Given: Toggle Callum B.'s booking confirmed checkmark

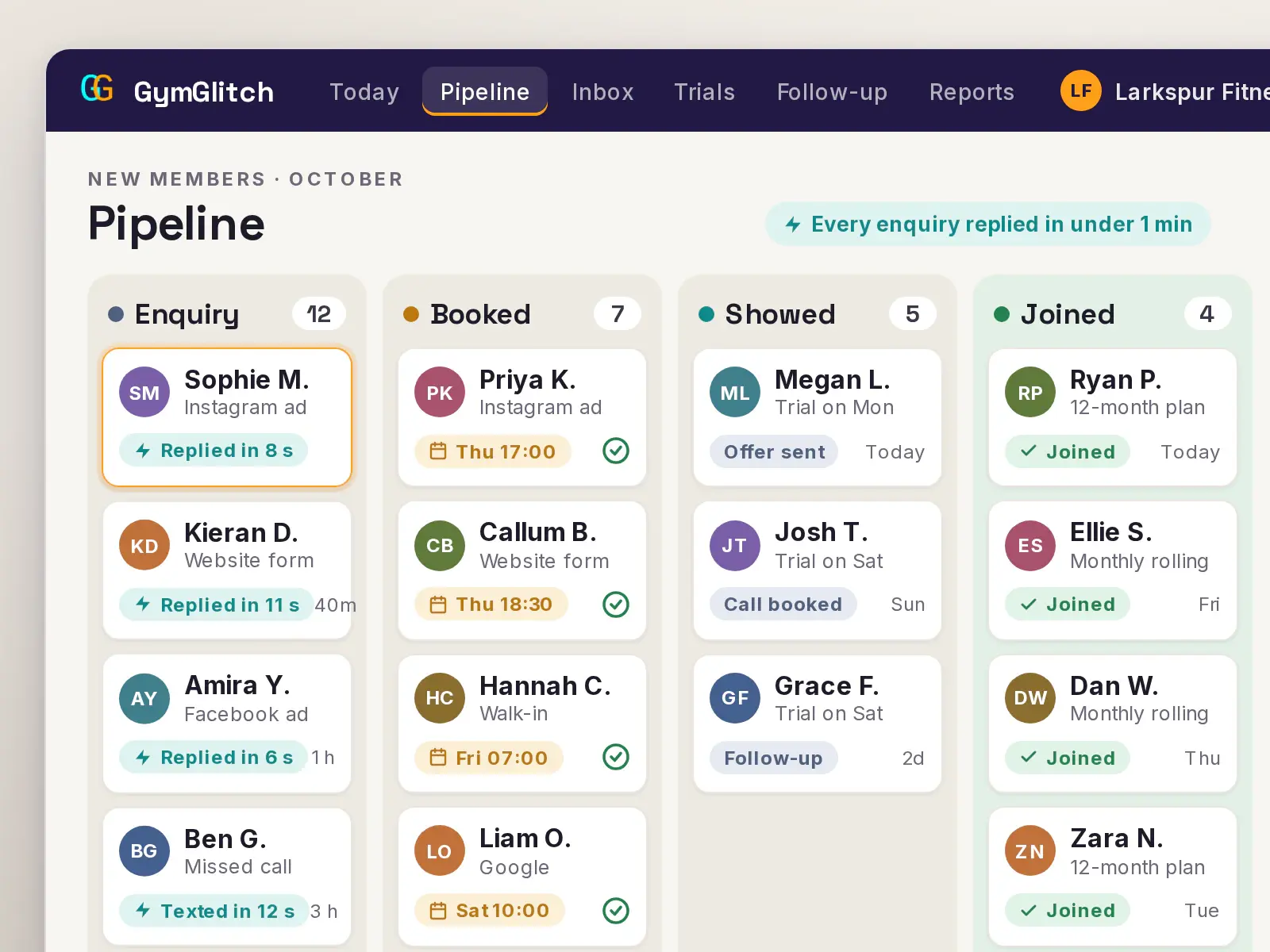Looking at the screenshot, I should [x=616, y=605].
